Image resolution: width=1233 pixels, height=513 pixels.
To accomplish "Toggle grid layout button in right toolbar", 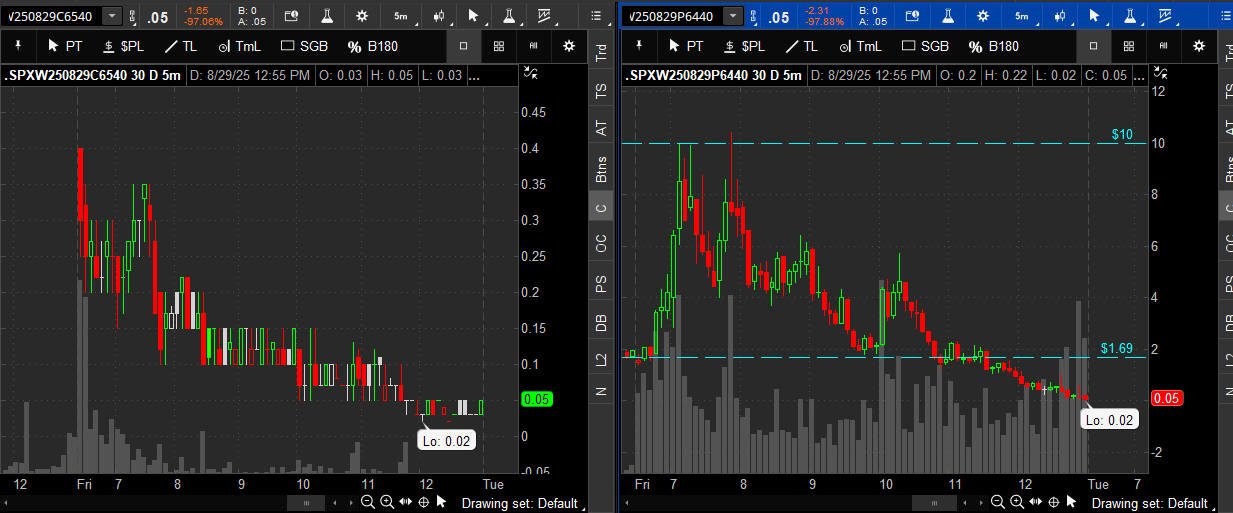I will (1128, 46).
